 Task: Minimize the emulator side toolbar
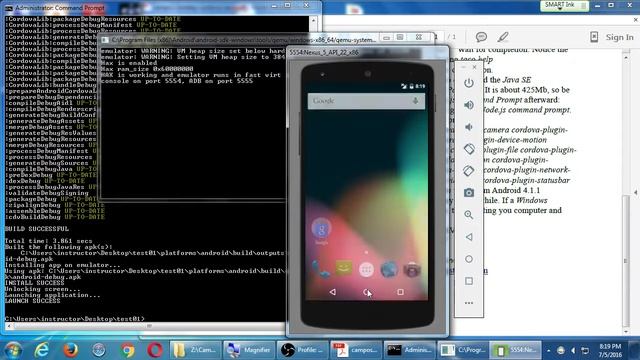464,67
